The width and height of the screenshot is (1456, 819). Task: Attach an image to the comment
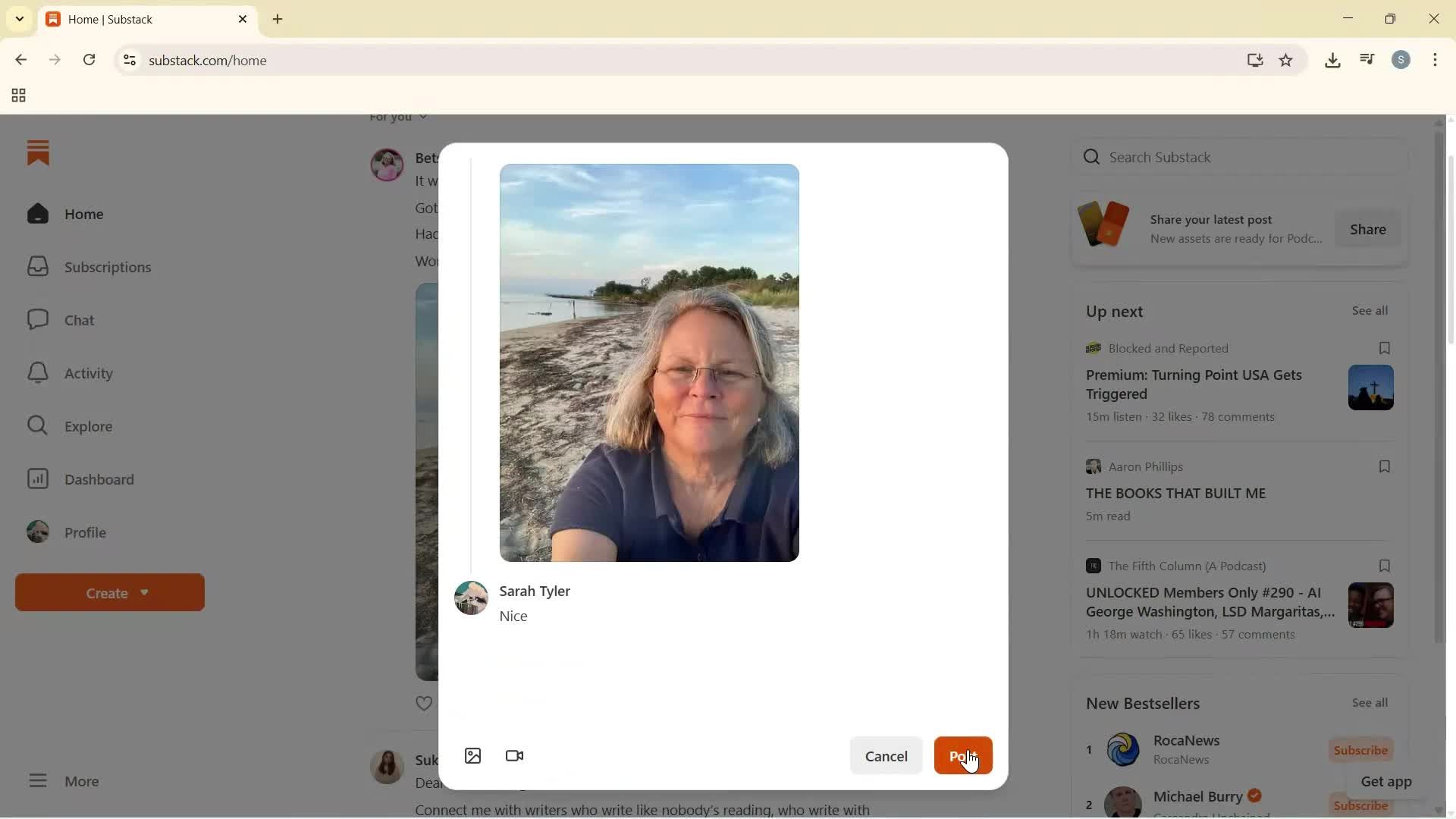click(x=472, y=755)
